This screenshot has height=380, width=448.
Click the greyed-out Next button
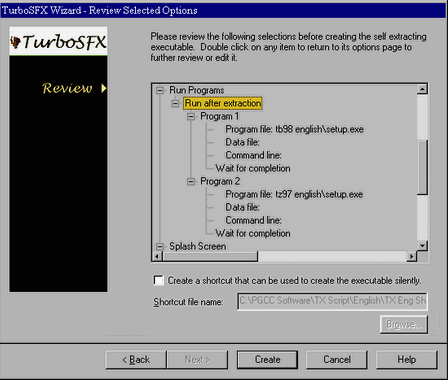(197, 360)
